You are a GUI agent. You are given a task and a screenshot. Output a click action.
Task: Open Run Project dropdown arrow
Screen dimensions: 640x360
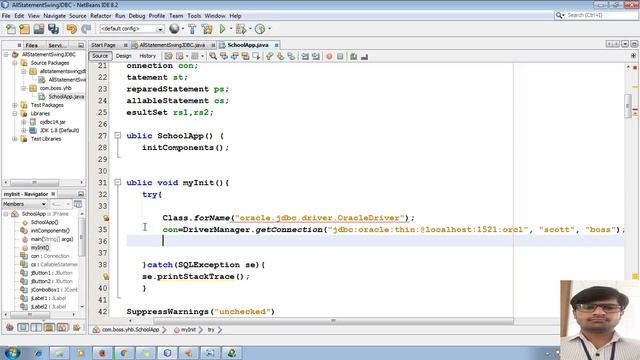231,29
